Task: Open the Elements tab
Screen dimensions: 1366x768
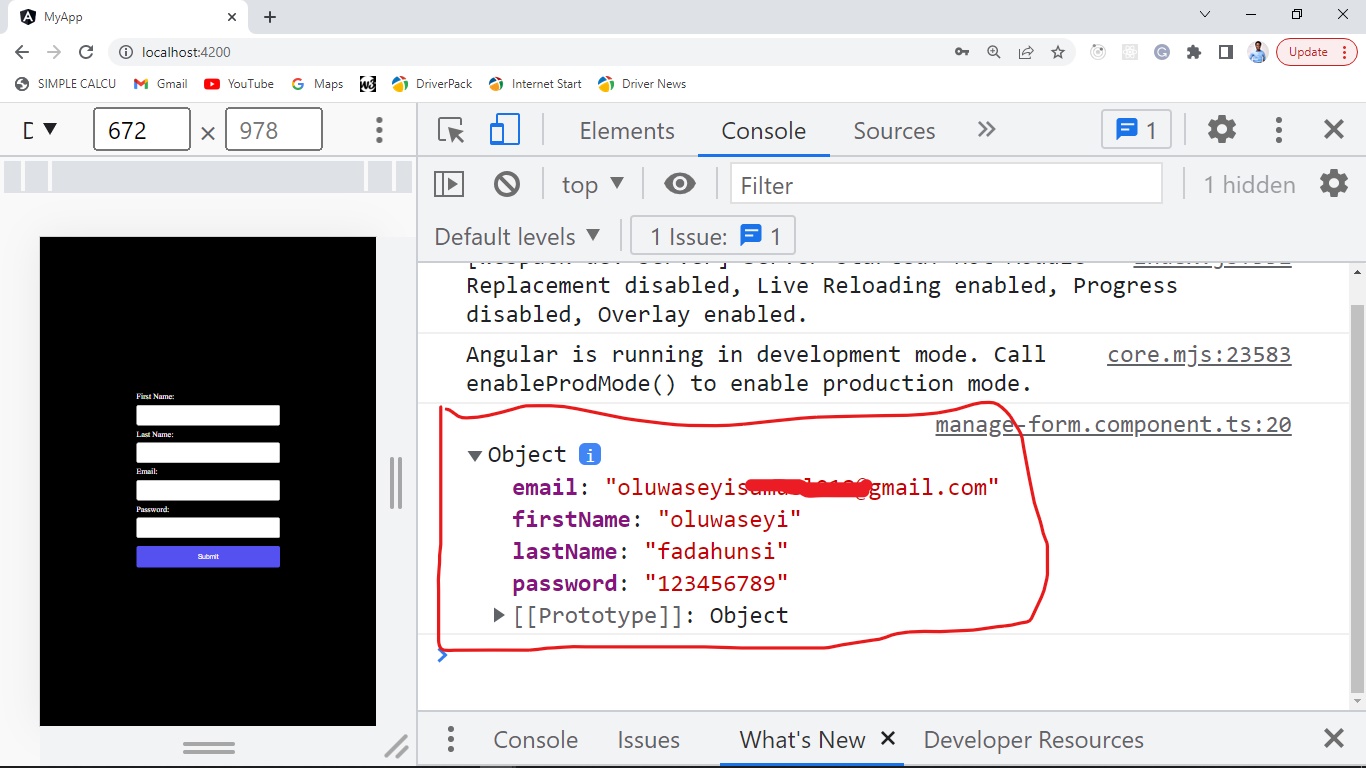Action: [627, 131]
